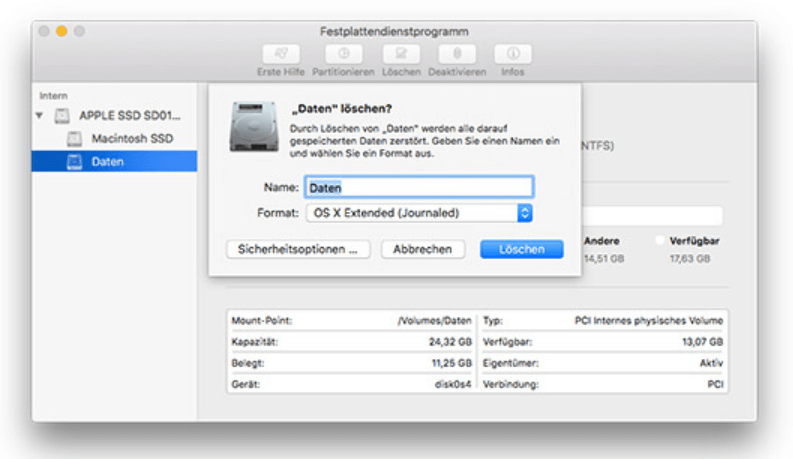Collapse the APPLE SSD disclosure triangle

pyautogui.click(x=39, y=116)
